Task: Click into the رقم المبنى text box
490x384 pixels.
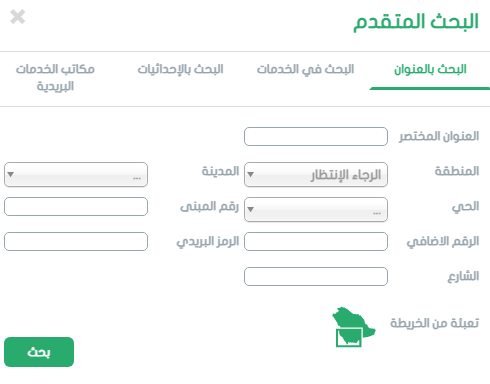Action: 76,206
